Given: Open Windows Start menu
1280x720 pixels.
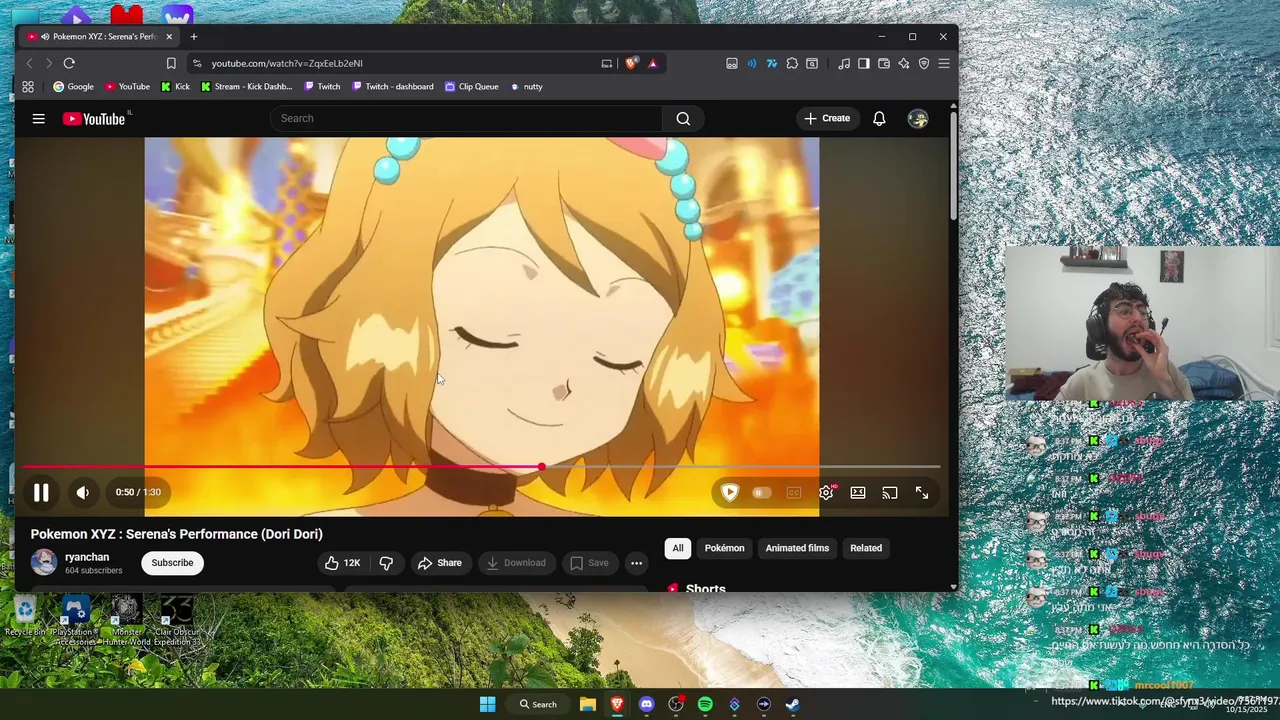Looking at the screenshot, I should click(487, 704).
